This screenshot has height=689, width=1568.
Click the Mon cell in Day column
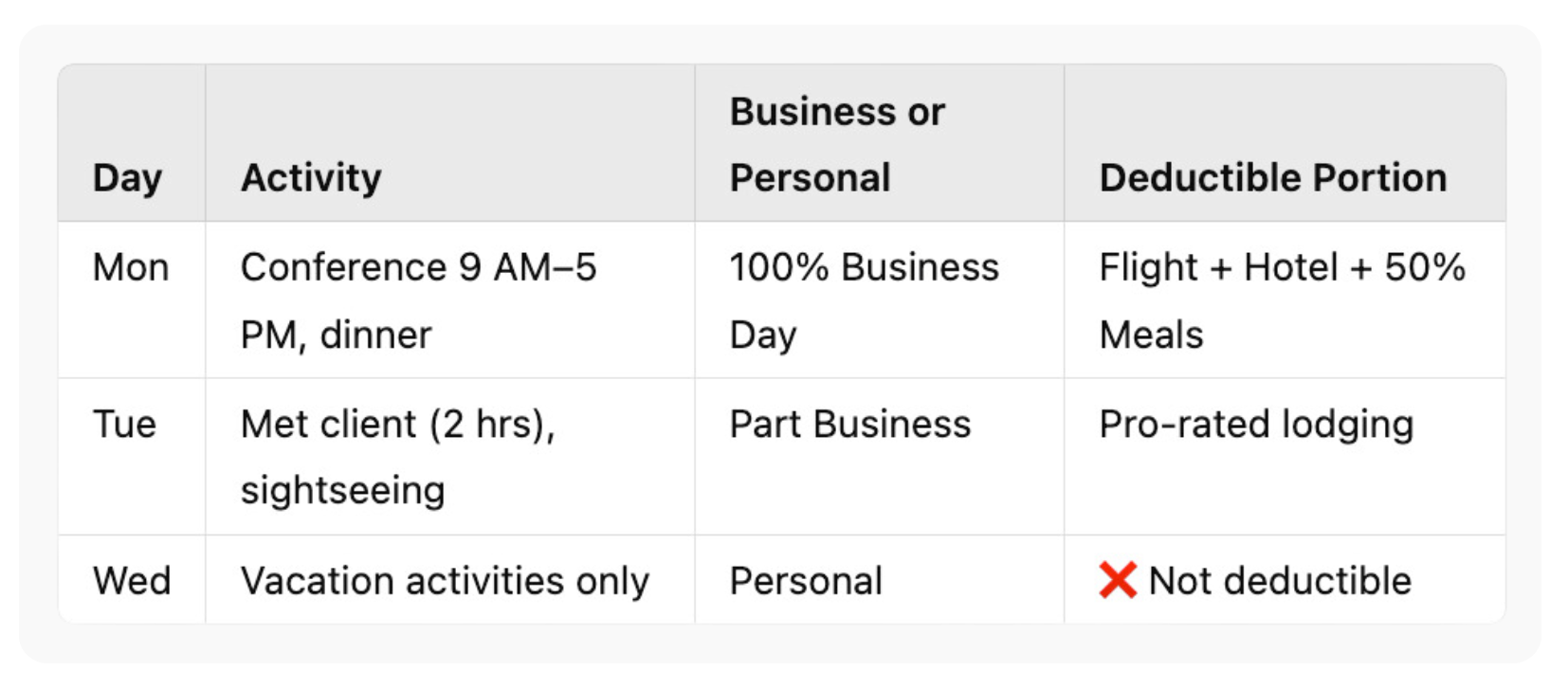click(131, 268)
